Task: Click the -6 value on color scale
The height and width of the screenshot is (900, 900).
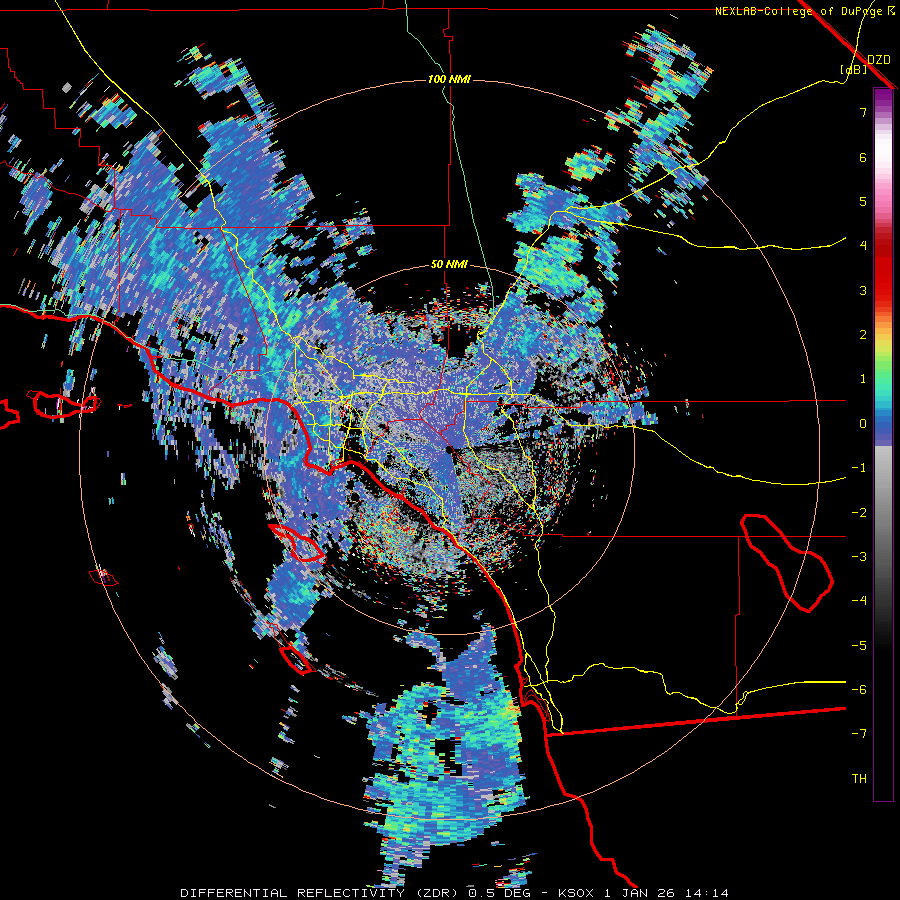Action: point(859,690)
